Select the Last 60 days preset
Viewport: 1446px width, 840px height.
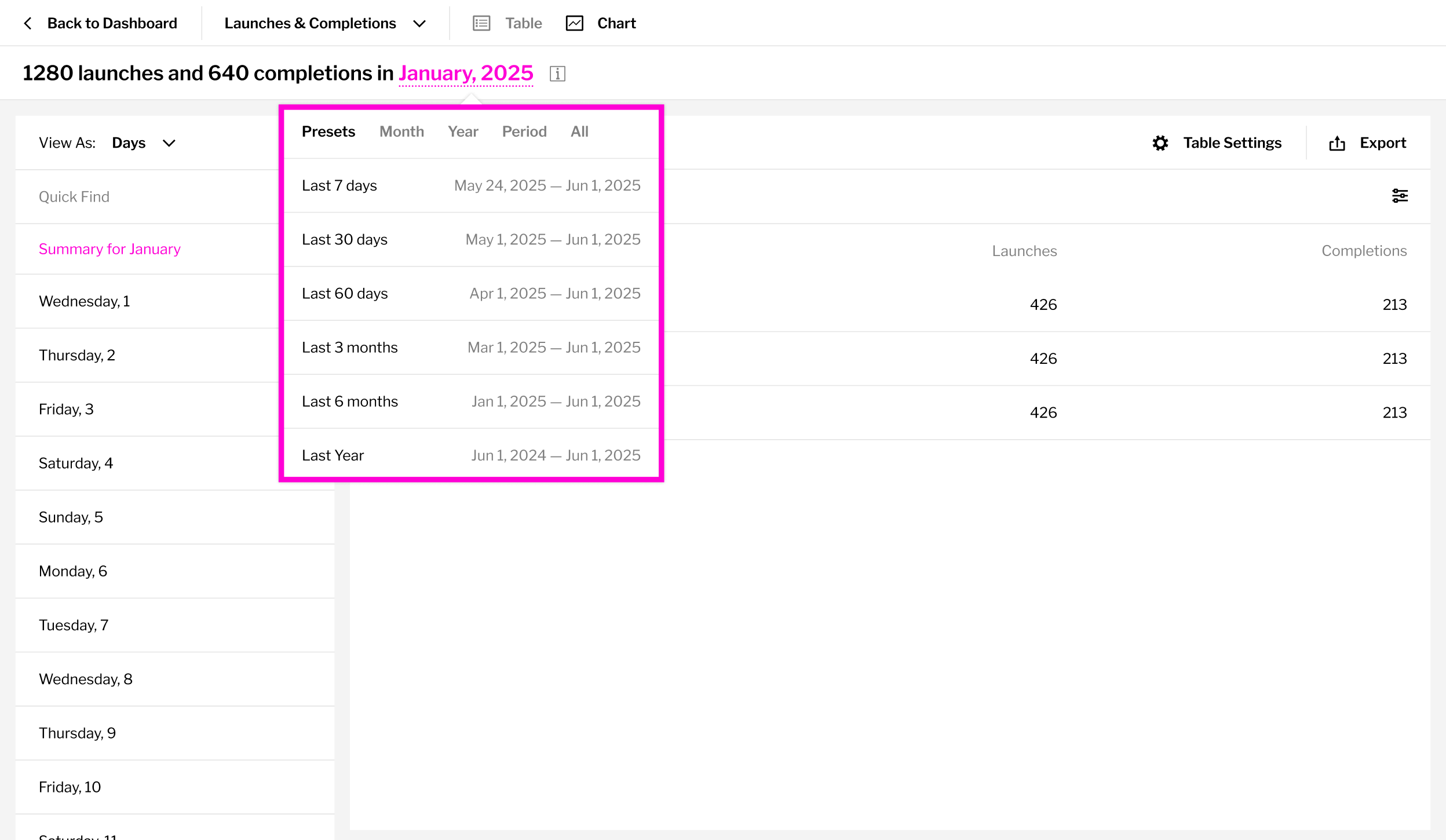471,293
